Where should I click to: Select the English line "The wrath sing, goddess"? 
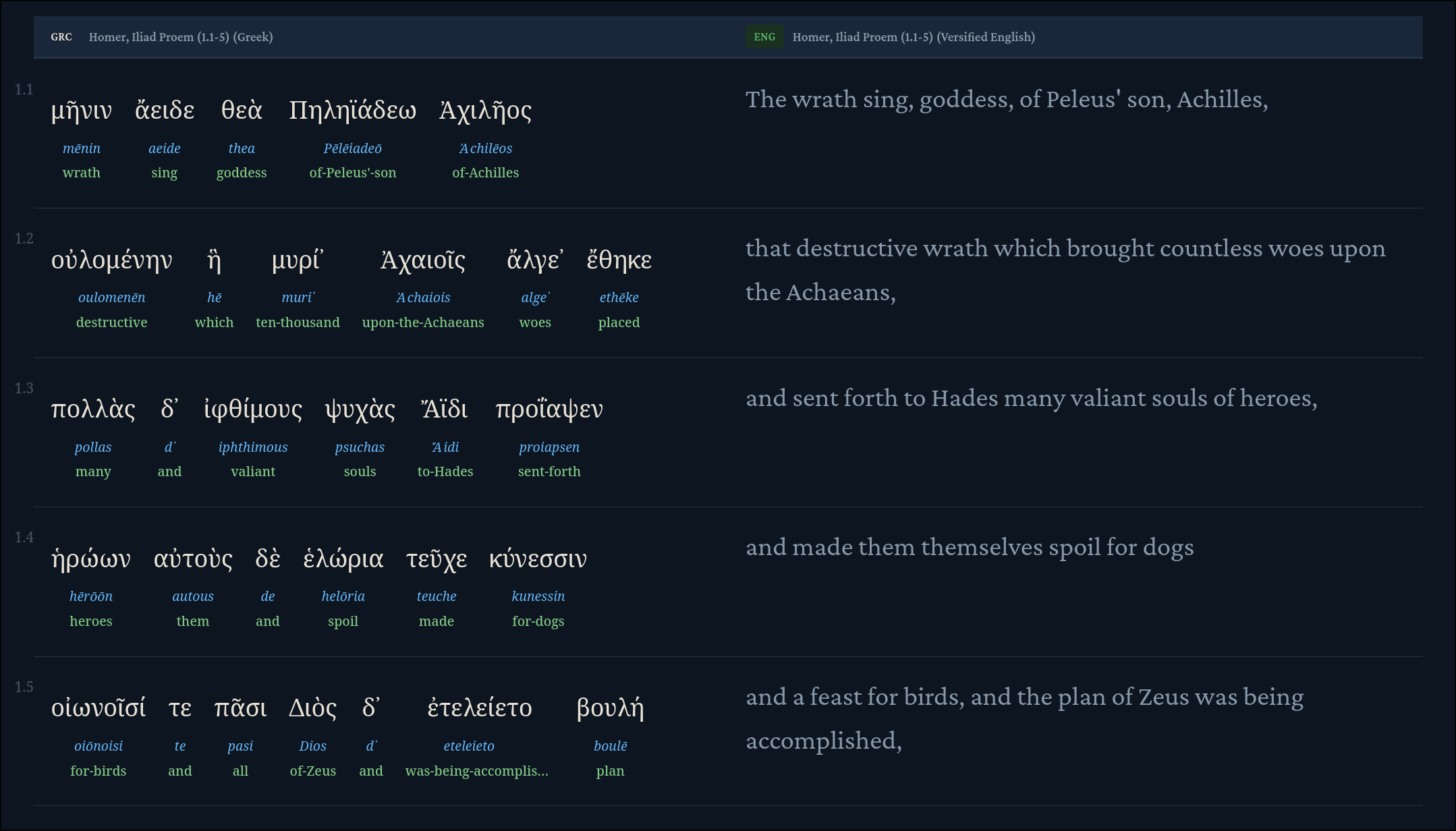(1006, 100)
